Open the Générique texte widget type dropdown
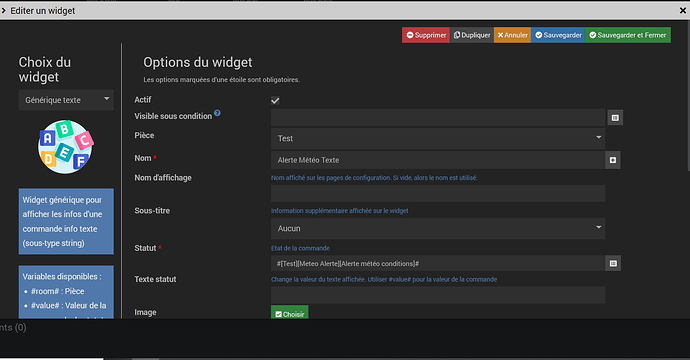The width and height of the screenshot is (690, 360). click(x=66, y=100)
